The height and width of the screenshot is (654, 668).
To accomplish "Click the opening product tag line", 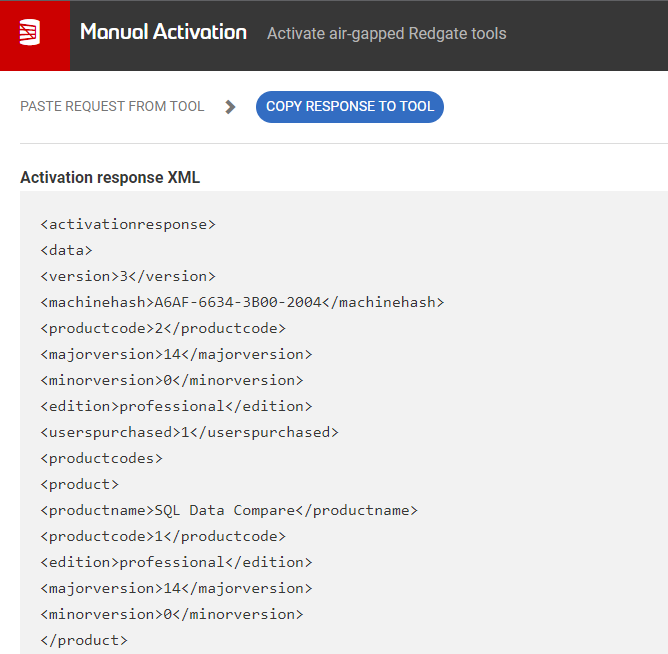I will (x=79, y=484).
